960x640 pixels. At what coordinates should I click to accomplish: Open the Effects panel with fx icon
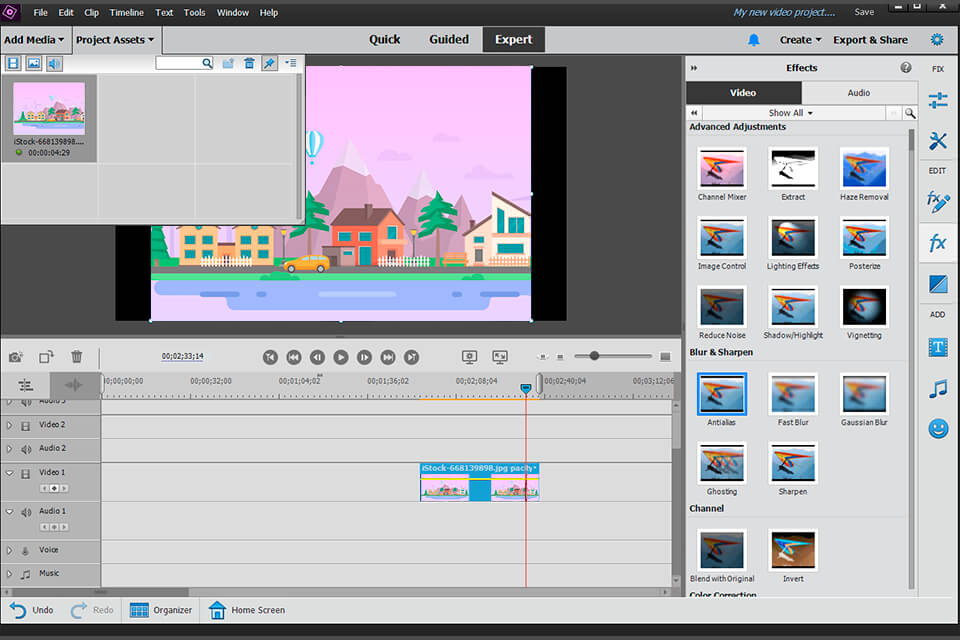[x=938, y=238]
